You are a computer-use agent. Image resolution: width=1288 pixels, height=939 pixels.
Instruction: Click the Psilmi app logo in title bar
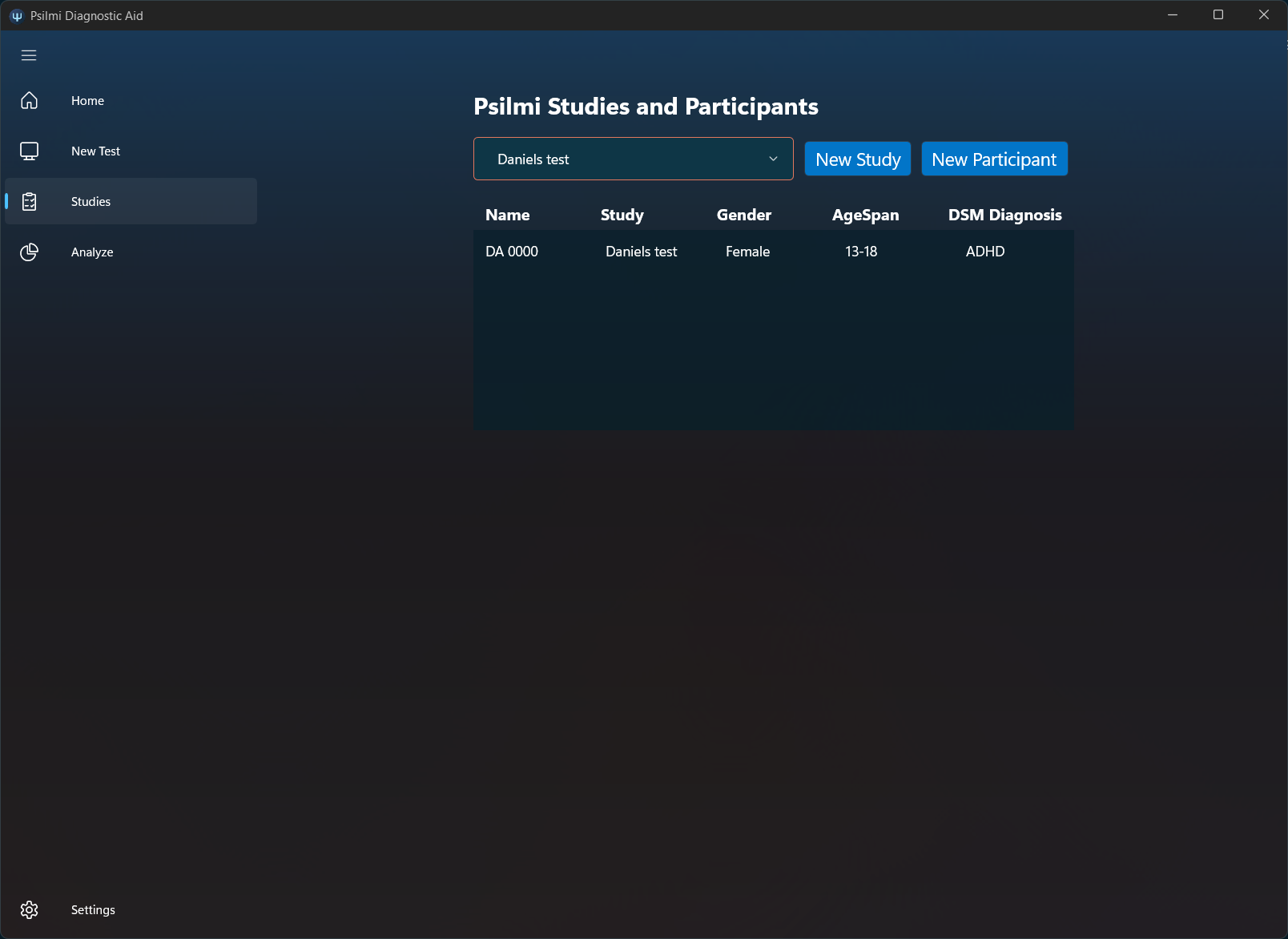point(16,16)
